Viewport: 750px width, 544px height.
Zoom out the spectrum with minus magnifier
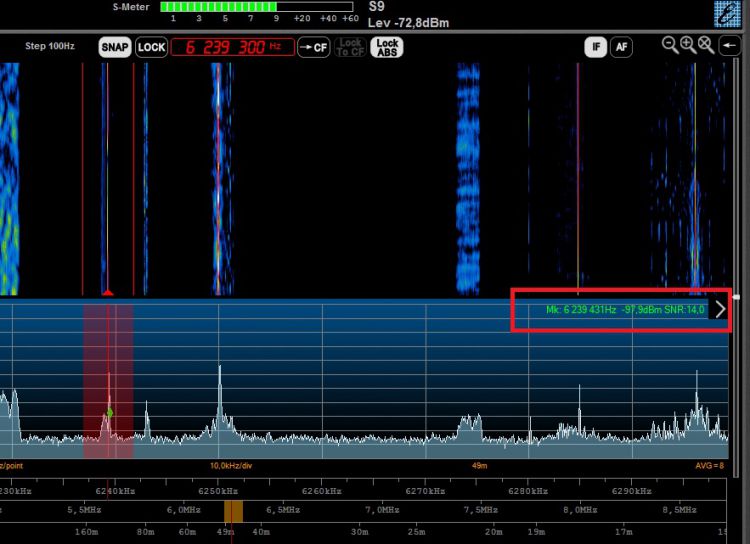(670, 45)
